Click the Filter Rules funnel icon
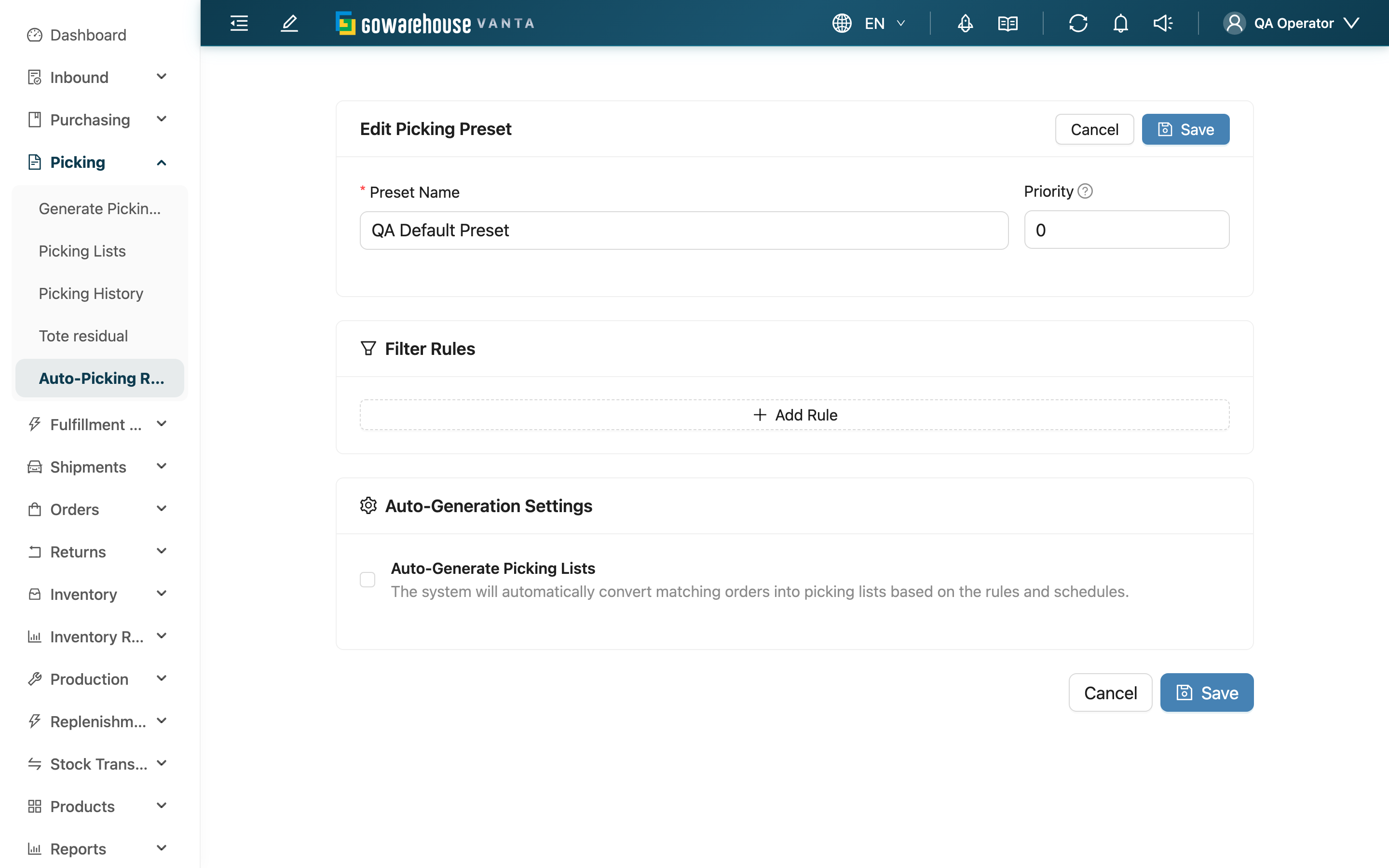This screenshot has height=868, width=1389. (x=368, y=349)
